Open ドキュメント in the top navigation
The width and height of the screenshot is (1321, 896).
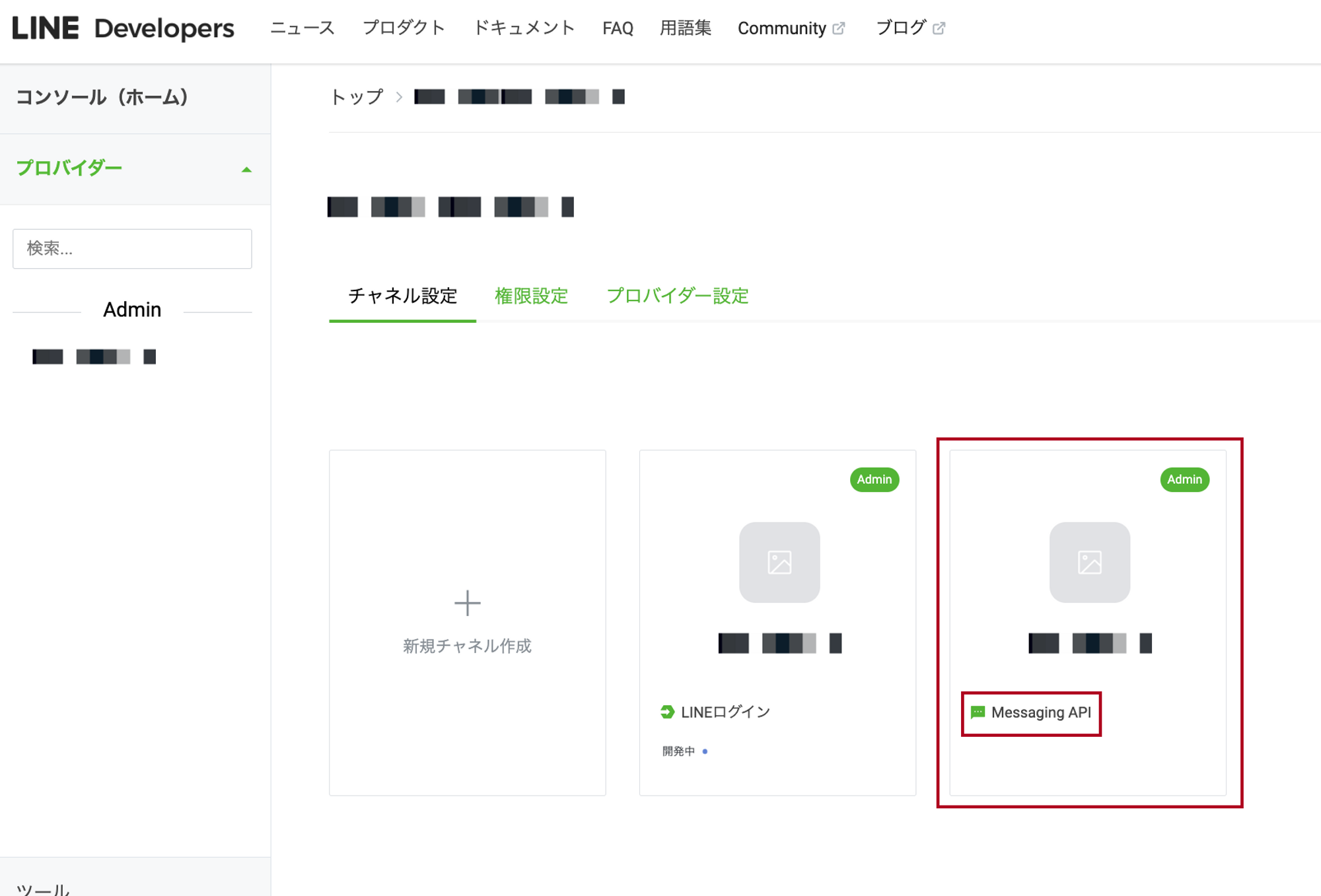click(x=524, y=28)
